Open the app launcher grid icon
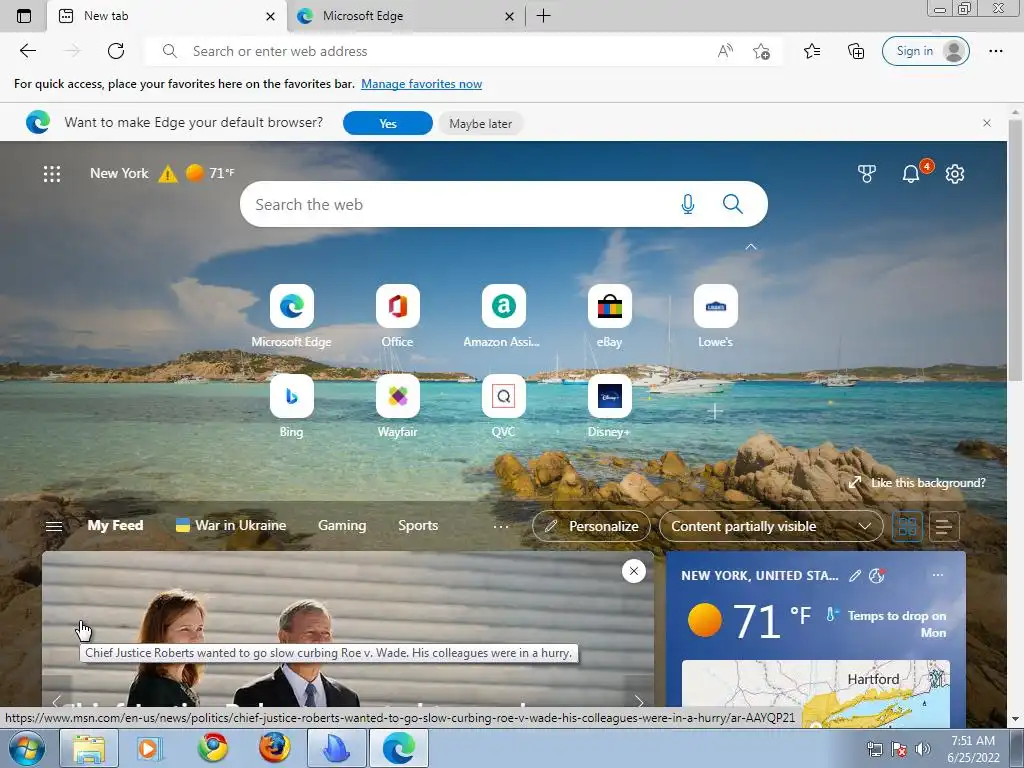Viewport: 1024px width, 768px height. (x=52, y=174)
